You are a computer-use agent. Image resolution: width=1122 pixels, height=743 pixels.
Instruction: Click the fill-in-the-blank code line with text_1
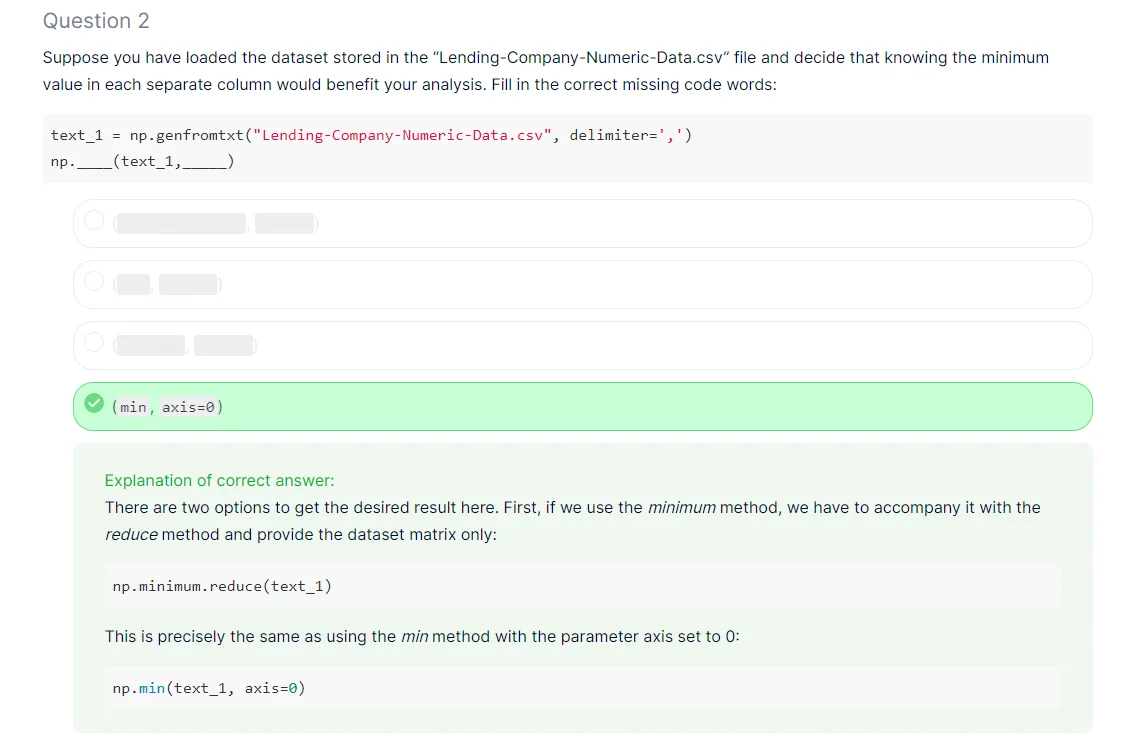143,161
